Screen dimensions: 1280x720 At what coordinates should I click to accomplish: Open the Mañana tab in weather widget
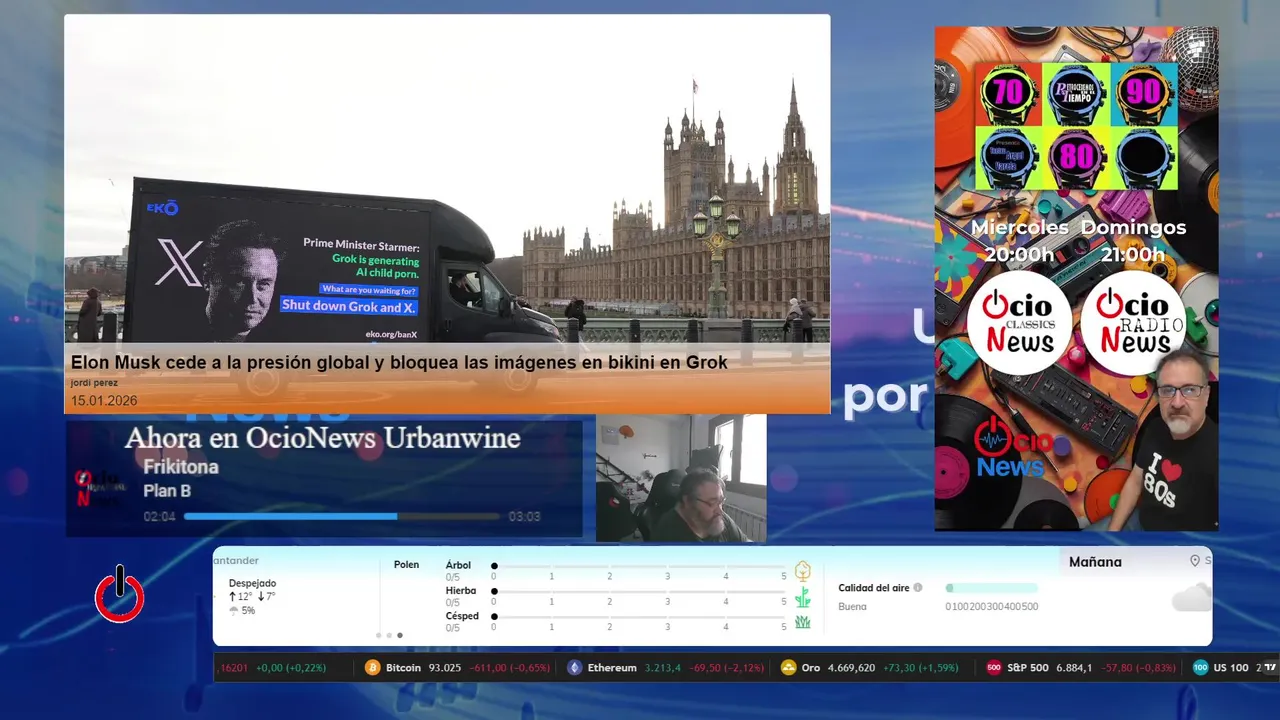coord(1095,562)
